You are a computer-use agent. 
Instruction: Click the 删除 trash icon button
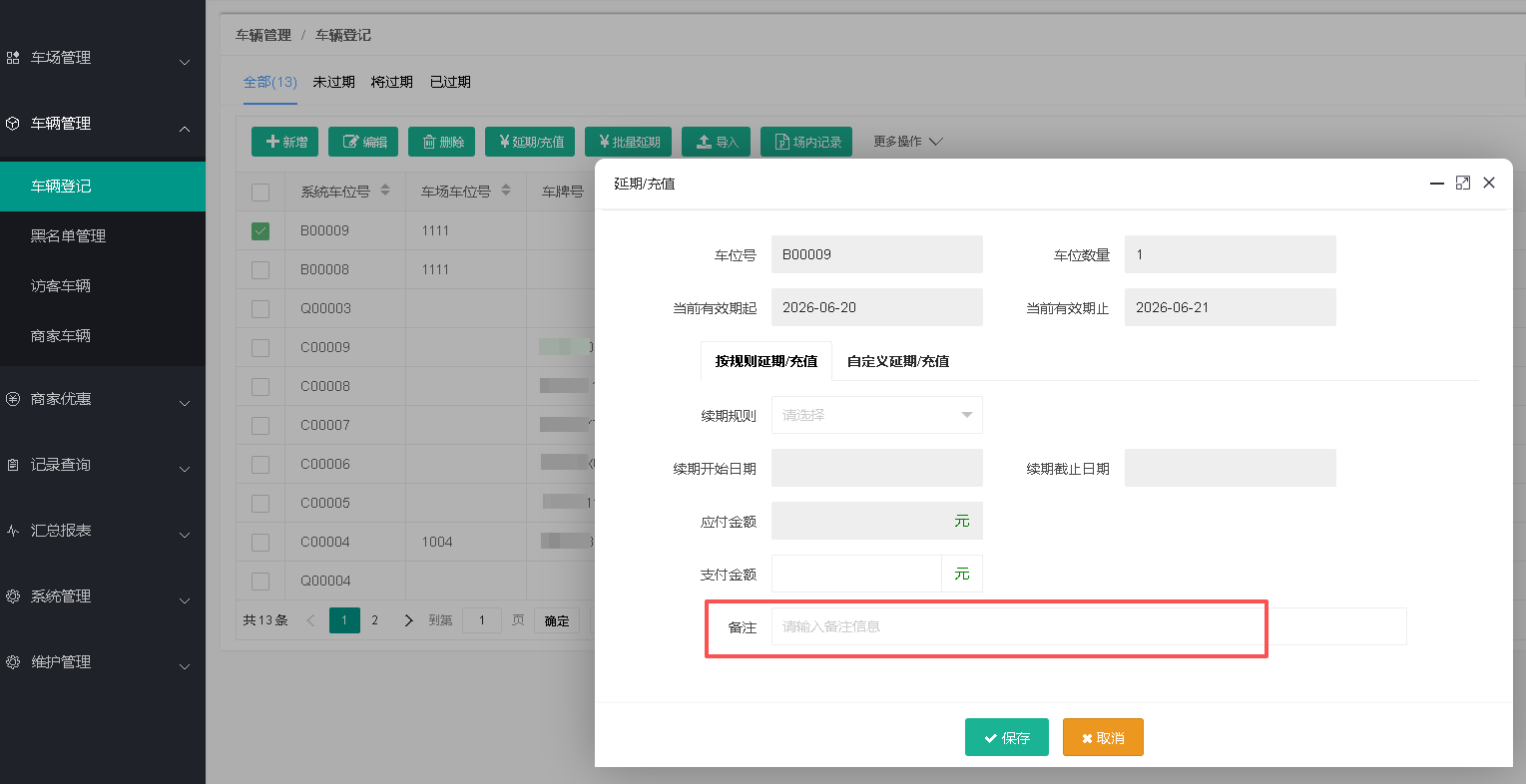pos(442,142)
